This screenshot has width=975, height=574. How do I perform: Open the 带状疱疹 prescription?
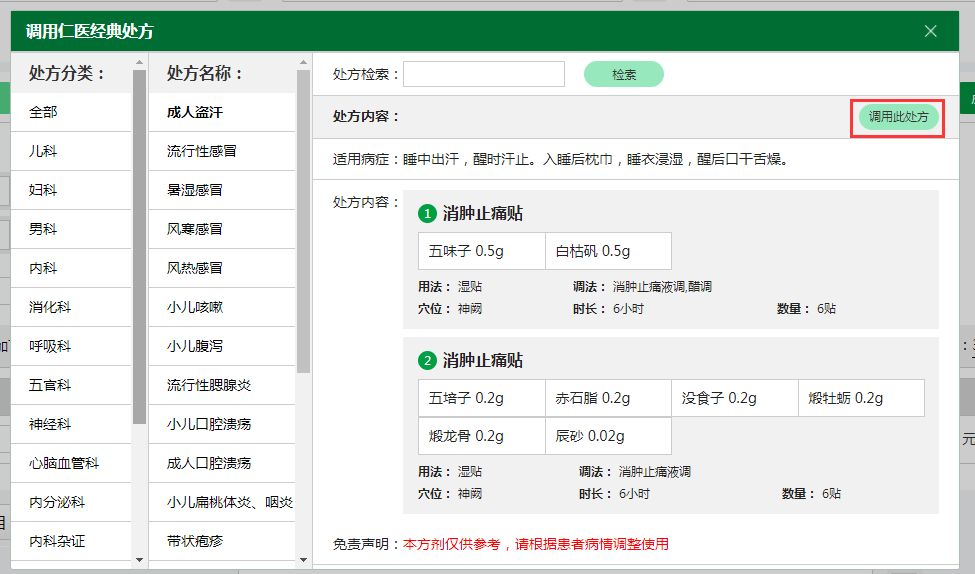coord(194,541)
